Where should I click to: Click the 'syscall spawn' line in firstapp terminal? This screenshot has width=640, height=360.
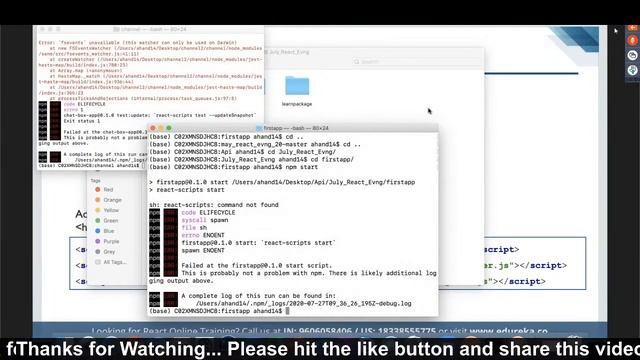204,220
